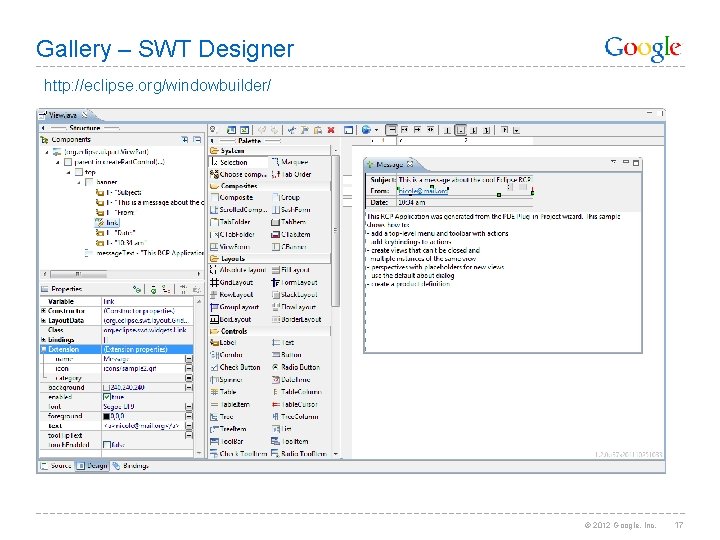
Task: Select Choose component palette entry
Action: click(238, 174)
